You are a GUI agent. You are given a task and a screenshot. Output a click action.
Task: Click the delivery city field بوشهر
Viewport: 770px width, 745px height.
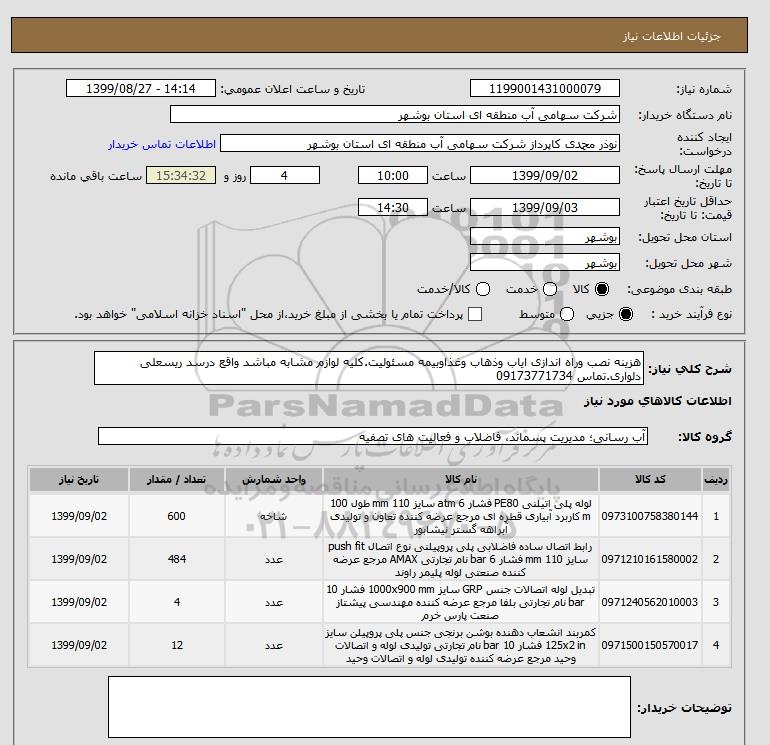(x=545, y=263)
